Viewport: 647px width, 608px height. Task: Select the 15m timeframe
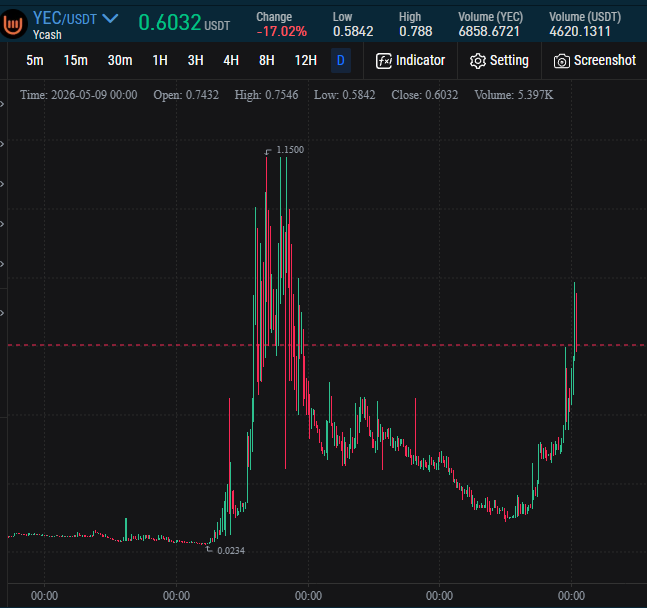click(76, 60)
